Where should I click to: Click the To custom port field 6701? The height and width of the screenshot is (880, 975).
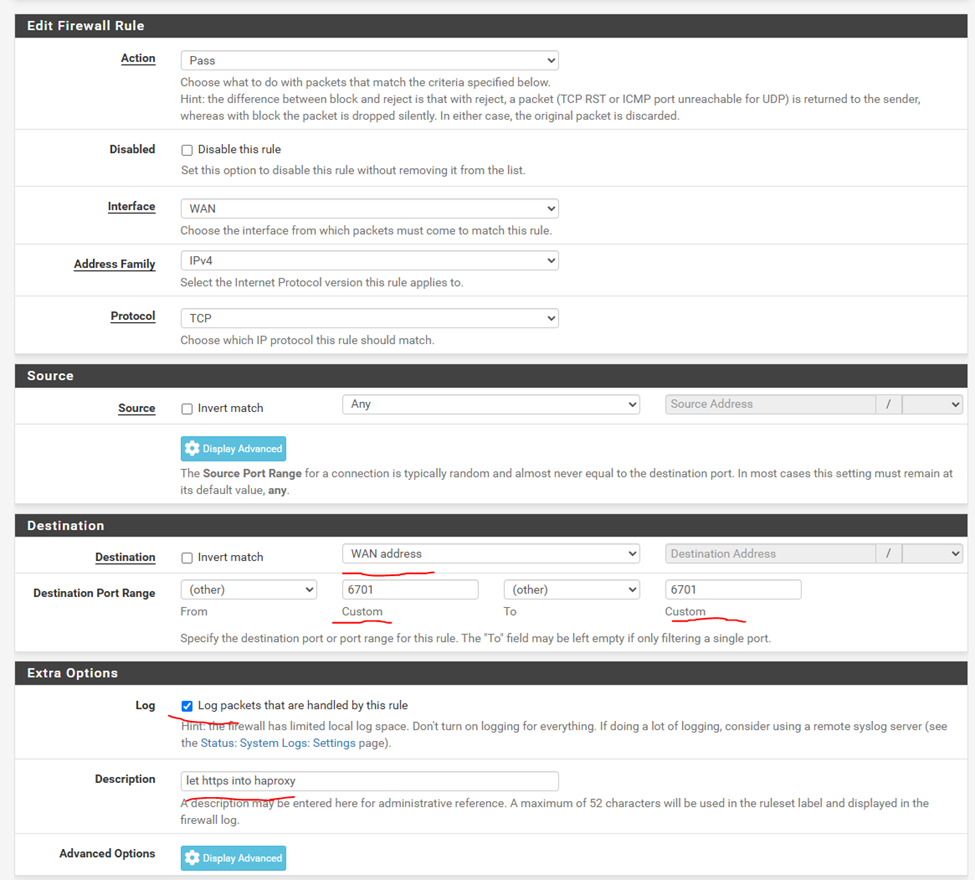(733, 590)
